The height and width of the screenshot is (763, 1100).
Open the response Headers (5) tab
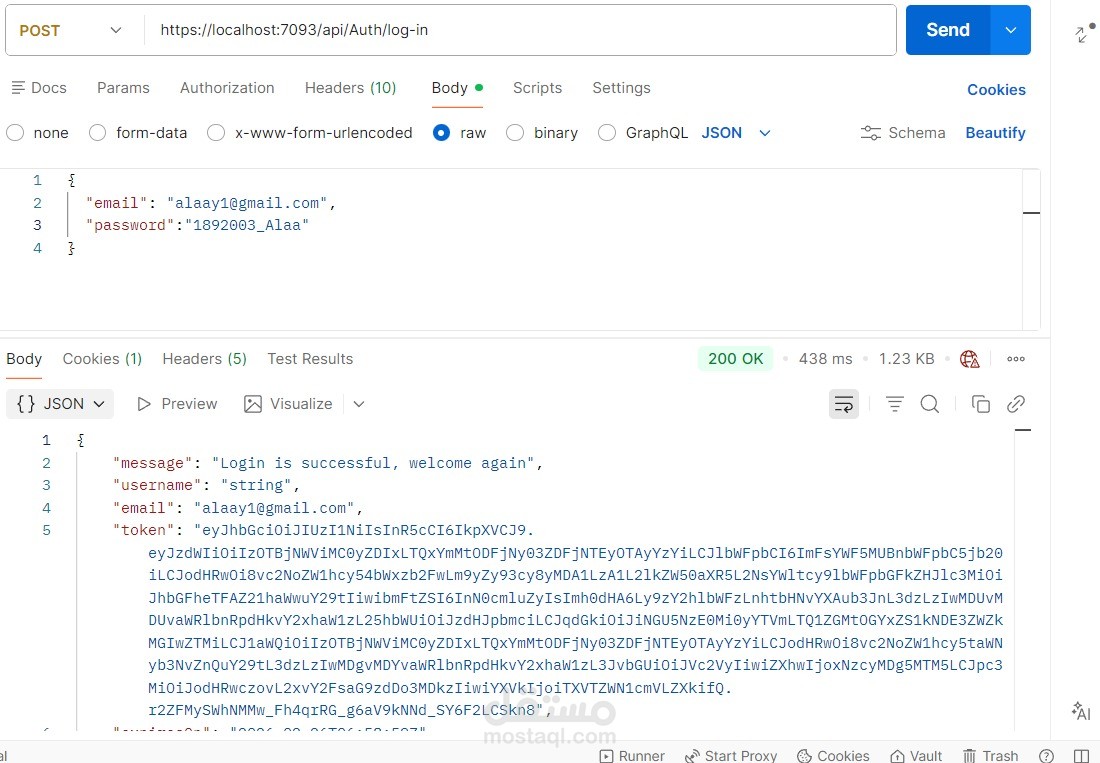coord(205,358)
